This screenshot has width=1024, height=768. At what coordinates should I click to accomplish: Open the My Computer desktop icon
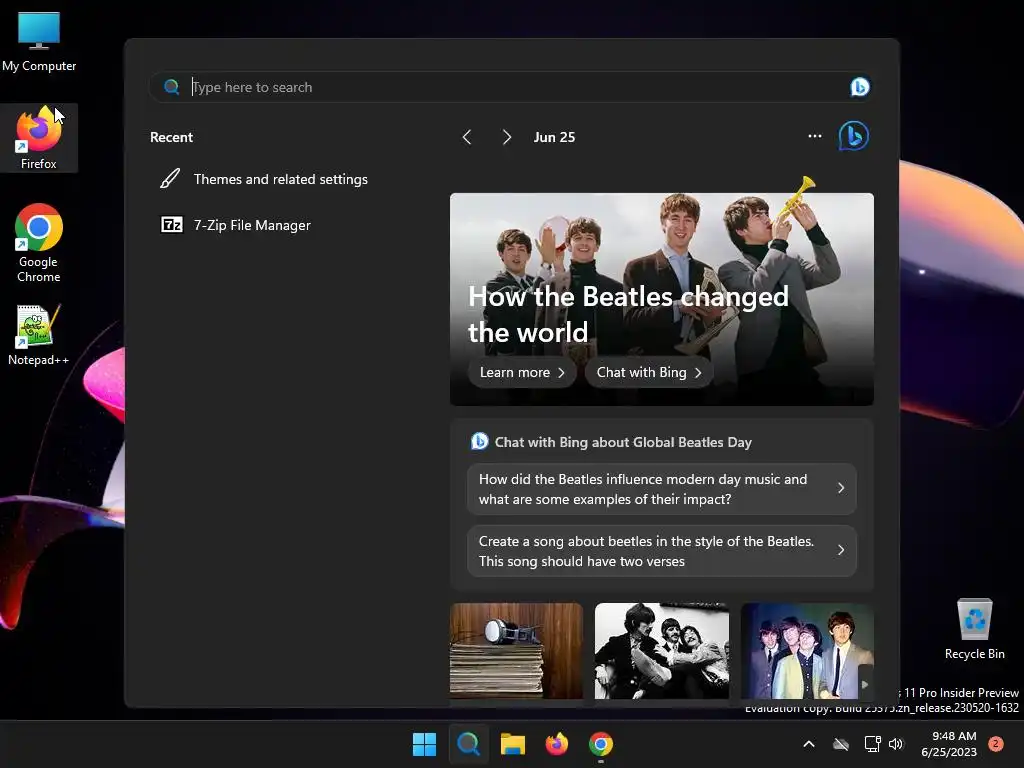click(x=39, y=40)
